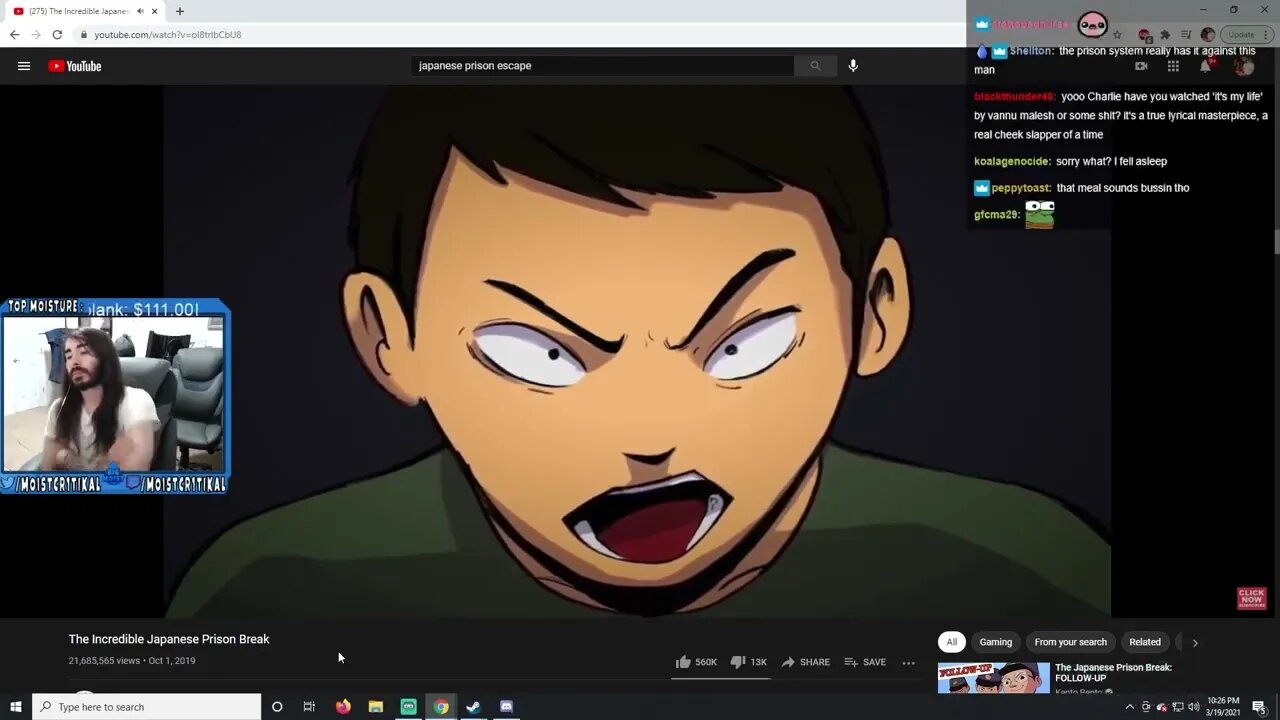Mute the tab using its speaker icon
This screenshot has width=1280, height=720.
(x=140, y=11)
